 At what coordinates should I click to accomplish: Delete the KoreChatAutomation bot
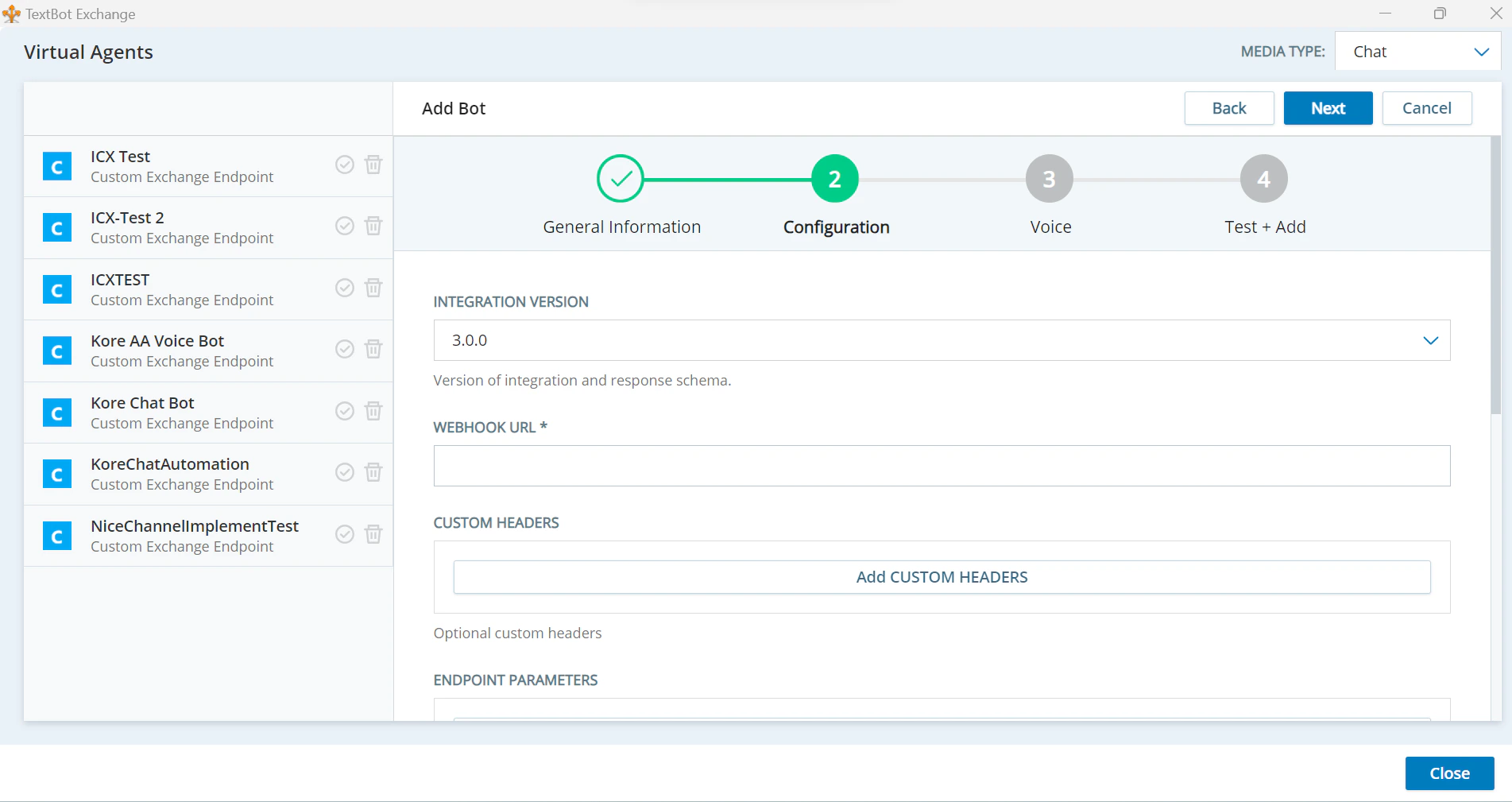click(x=373, y=472)
